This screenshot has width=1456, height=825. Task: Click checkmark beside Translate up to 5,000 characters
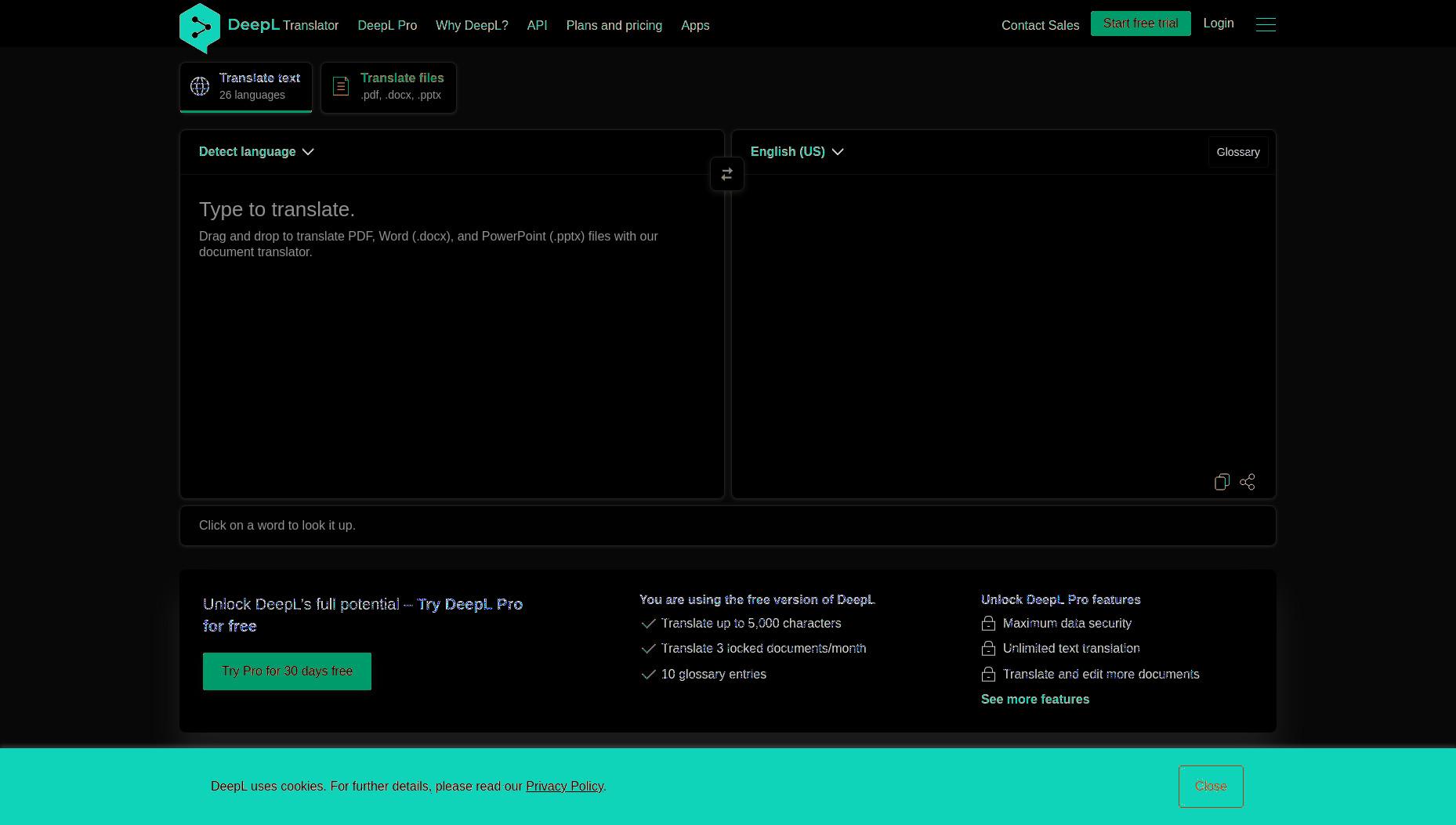(x=648, y=624)
